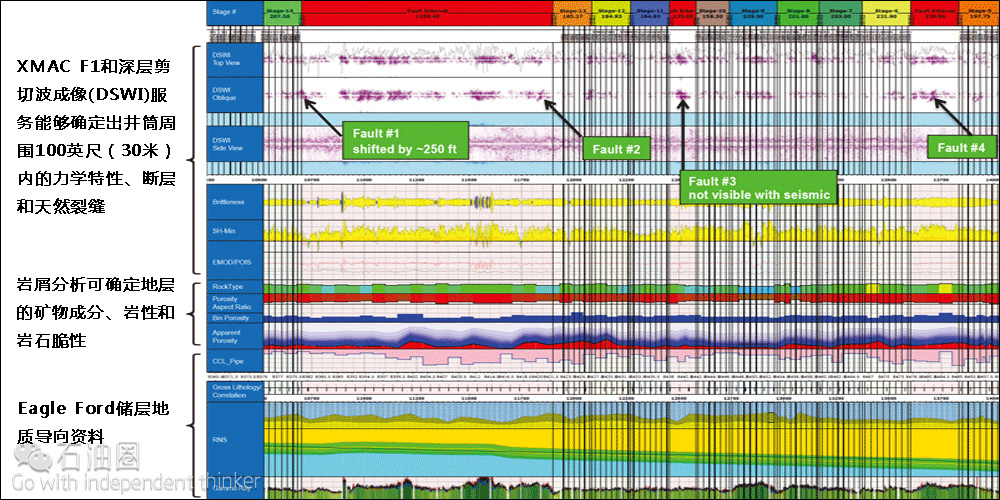This screenshot has width=1000, height=500.
Task: Click the Gross Lithology/Correlation track label
Action: pos(235,392)
